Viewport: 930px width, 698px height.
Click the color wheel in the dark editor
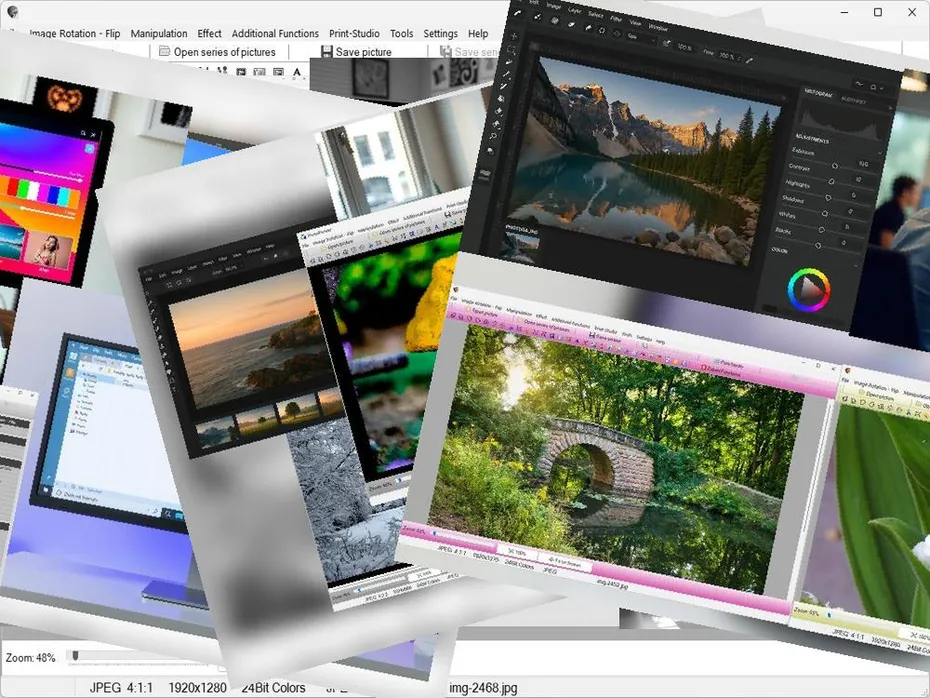tap(808, 290)
